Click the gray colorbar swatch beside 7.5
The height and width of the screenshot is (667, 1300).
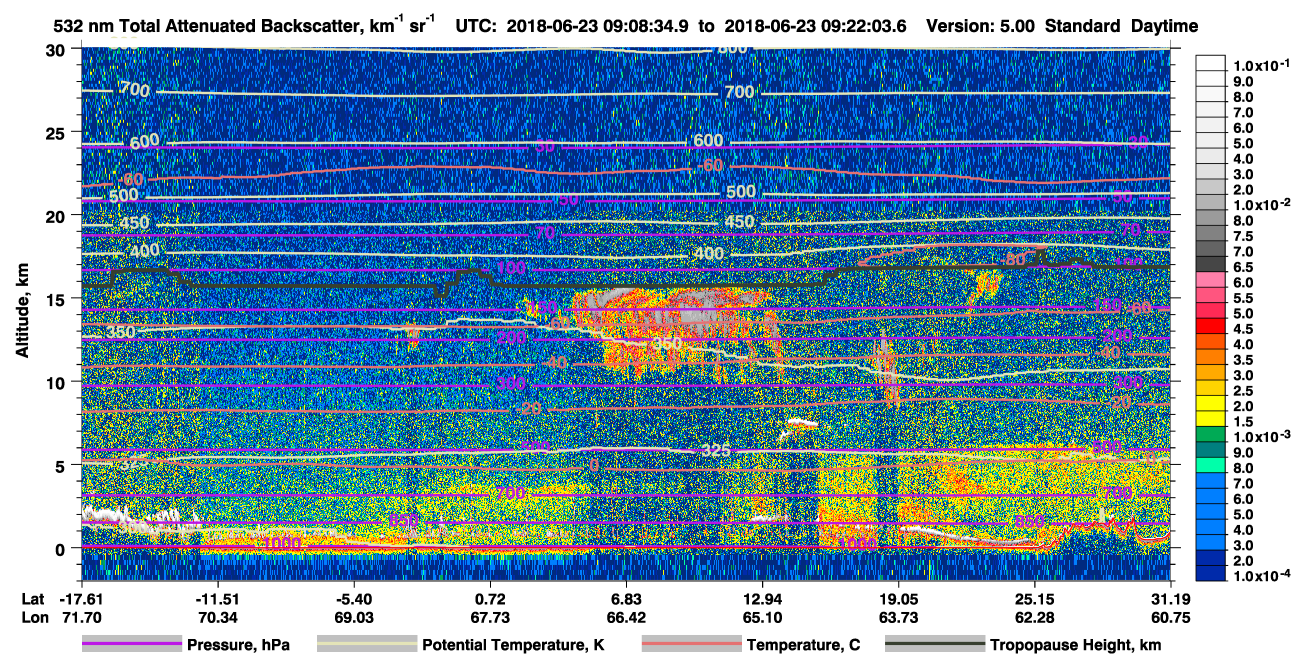tap(1212, 234)
